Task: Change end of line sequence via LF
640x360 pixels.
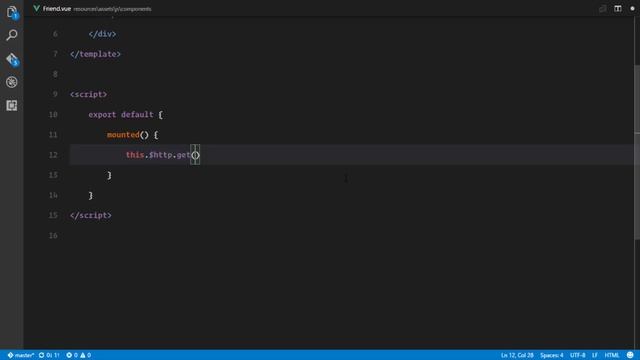Action: point(595,355)
